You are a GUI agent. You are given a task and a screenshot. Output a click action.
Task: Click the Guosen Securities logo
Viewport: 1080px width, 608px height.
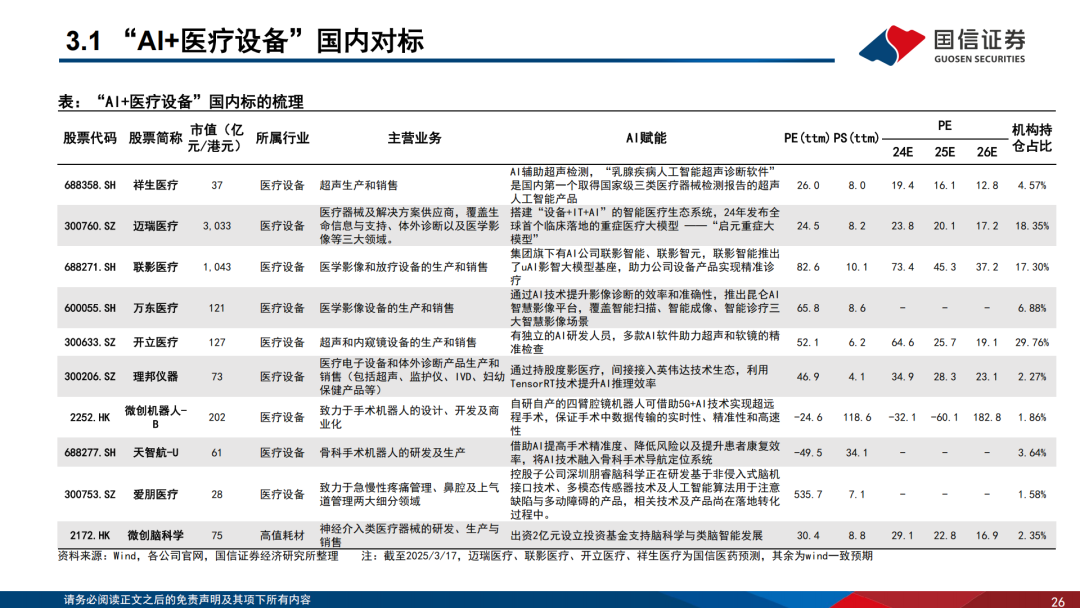tap(943, 45)
